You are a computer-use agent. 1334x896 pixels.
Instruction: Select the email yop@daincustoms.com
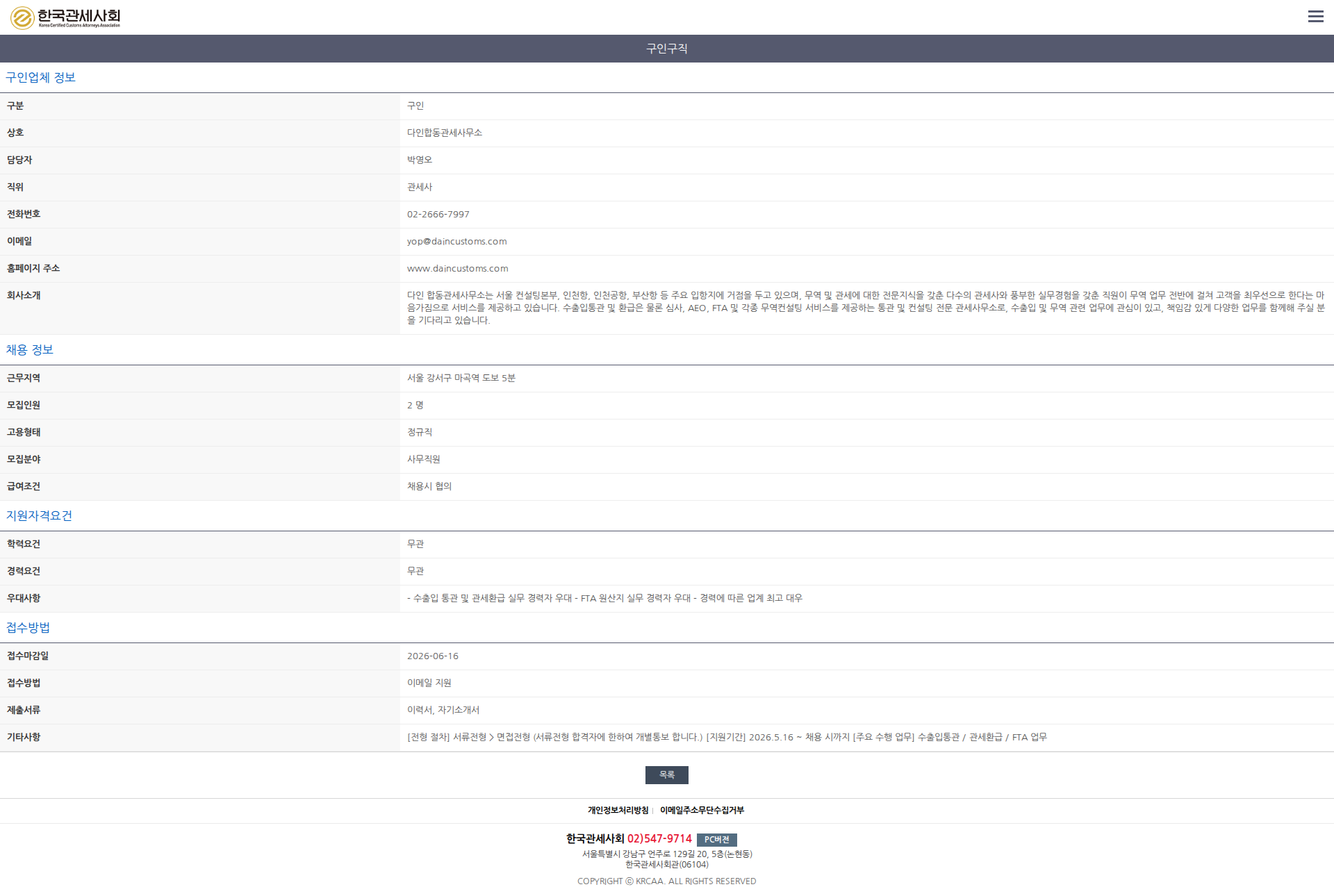click(456, 242)
